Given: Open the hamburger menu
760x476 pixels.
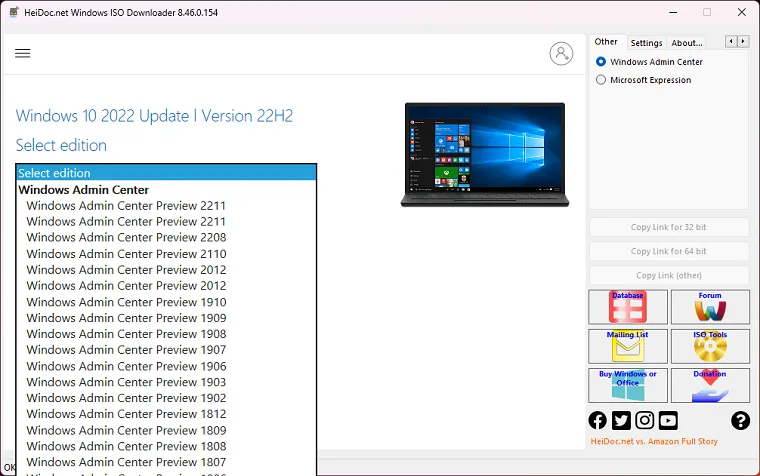Looking at the screenshot, I should [x=22, y=53].
